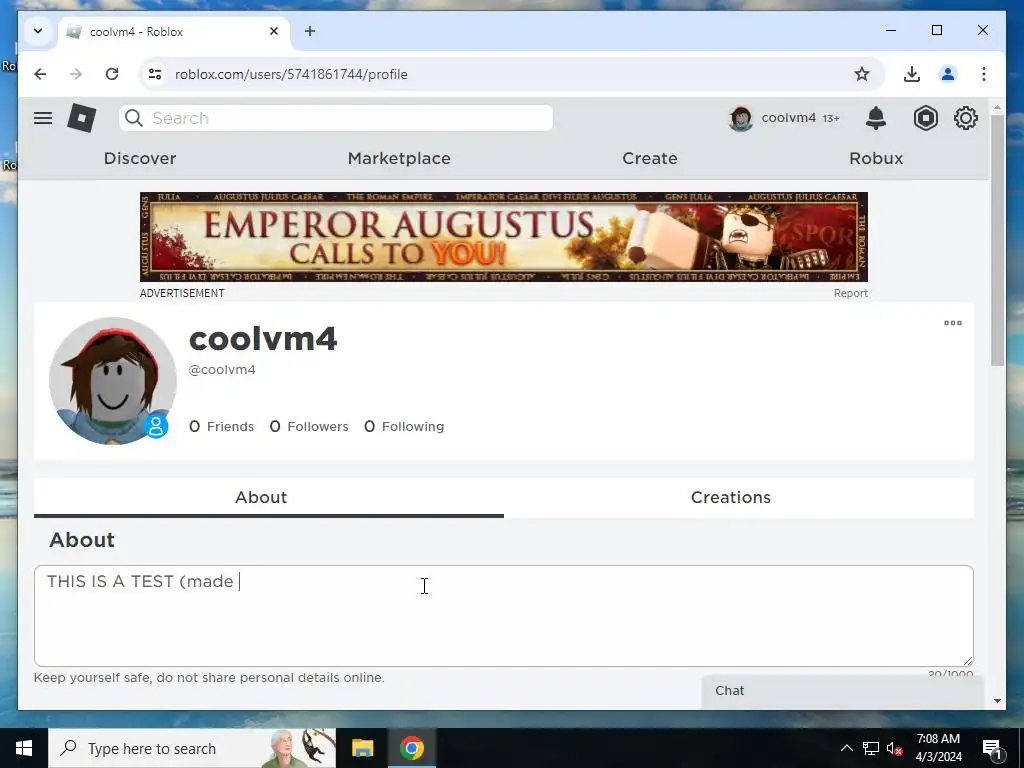Click into the Roblox Search field

[x=336, y=118]
